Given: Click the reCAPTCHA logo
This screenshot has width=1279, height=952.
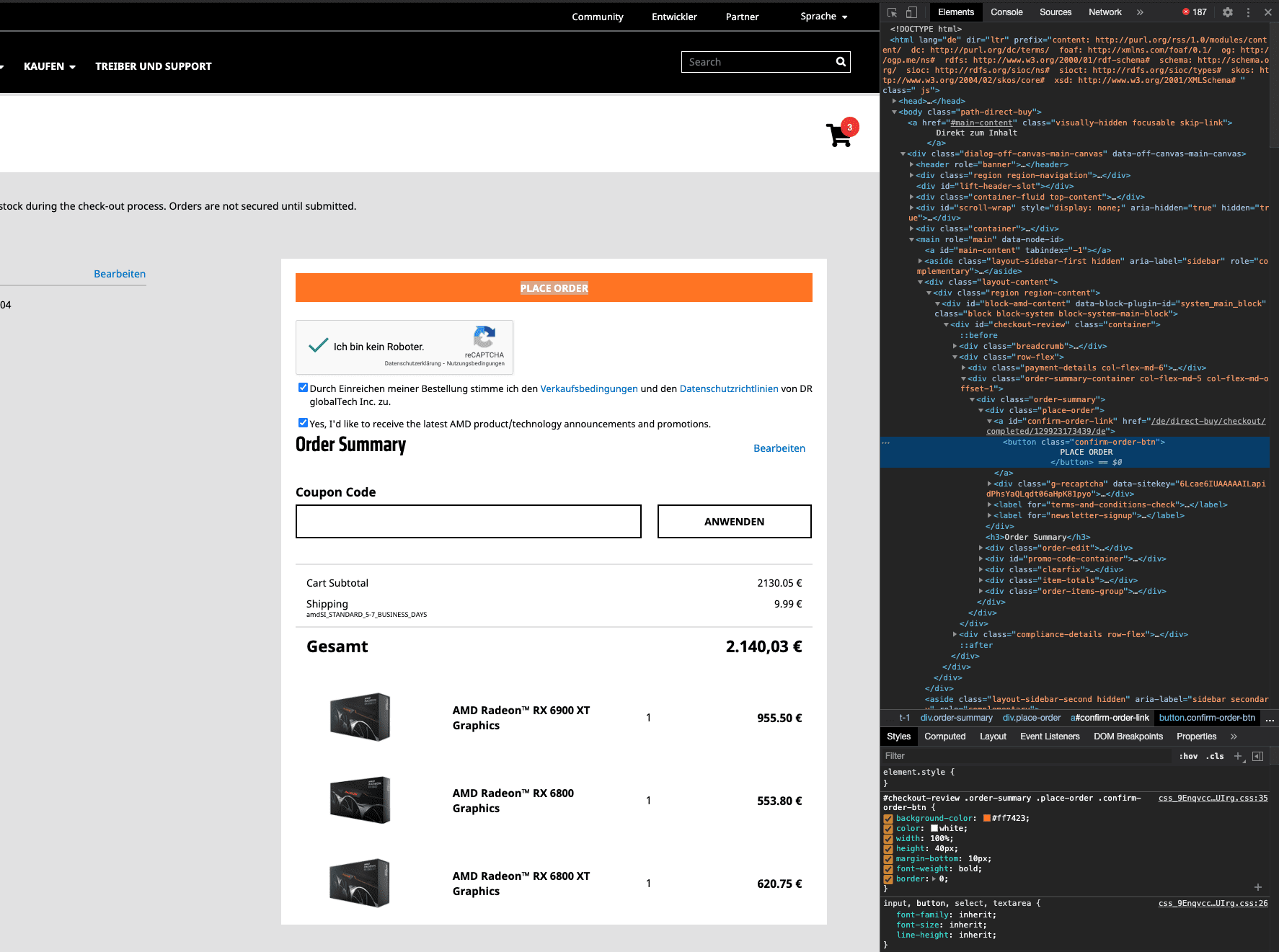Looking at the screenshot, I should [x=484, y=337].
